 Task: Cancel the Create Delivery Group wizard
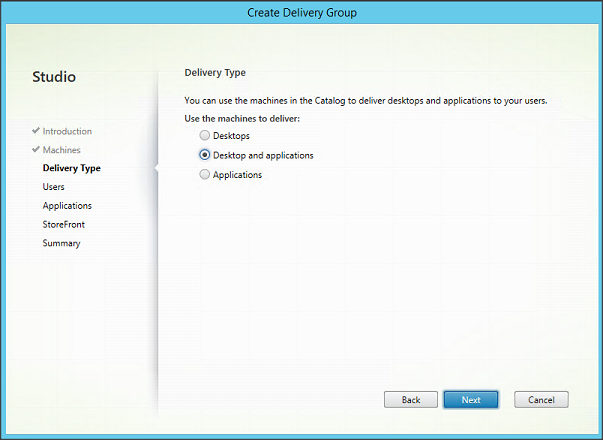tap(541, 400)
